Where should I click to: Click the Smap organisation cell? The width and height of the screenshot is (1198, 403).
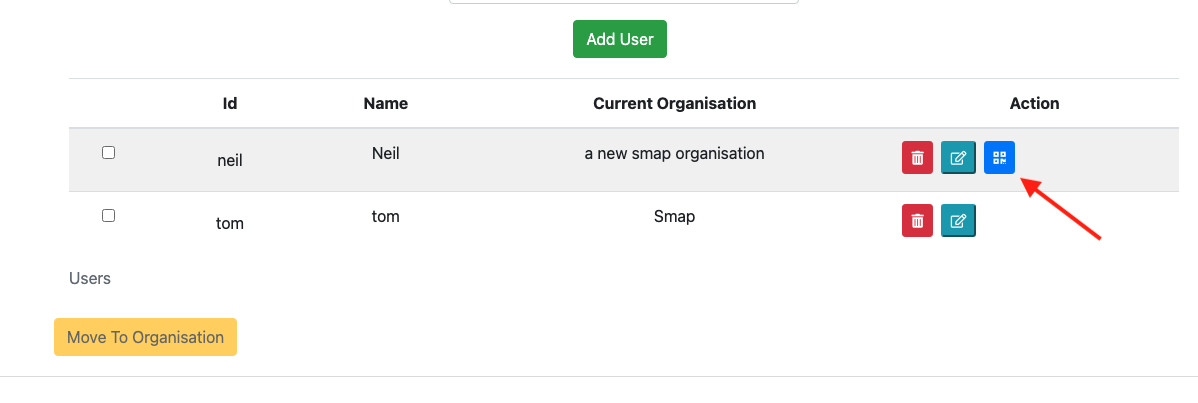(x=675, y=216)
